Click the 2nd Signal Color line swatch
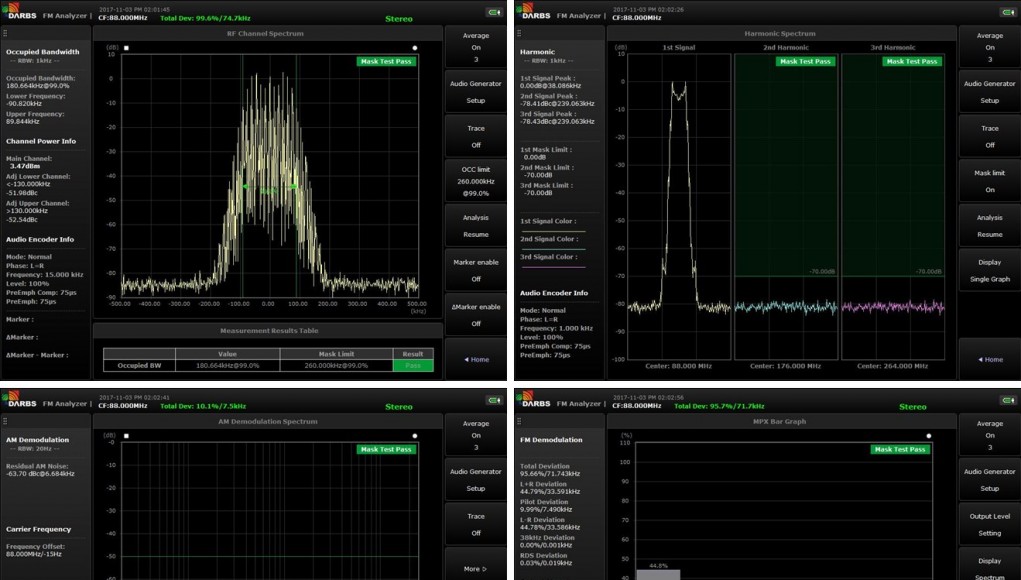The image size is (1021, 580). [x=553, y=248]
